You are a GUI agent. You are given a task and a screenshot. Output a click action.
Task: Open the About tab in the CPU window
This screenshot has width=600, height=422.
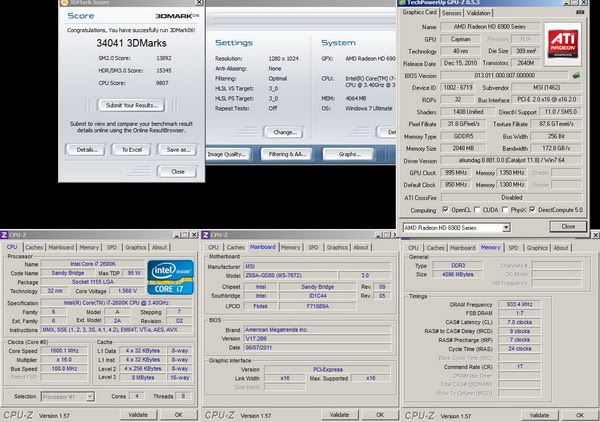[x=159, y=247]
